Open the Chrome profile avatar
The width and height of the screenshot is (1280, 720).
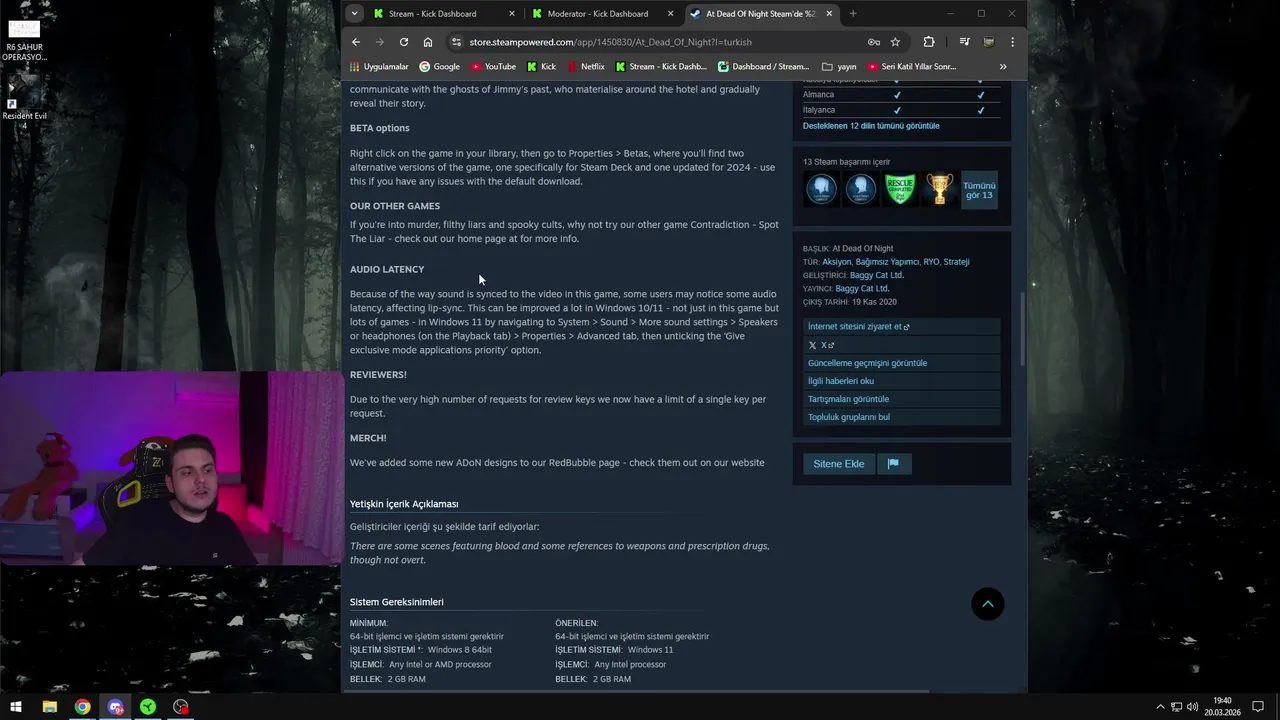[x=988, y=42]
